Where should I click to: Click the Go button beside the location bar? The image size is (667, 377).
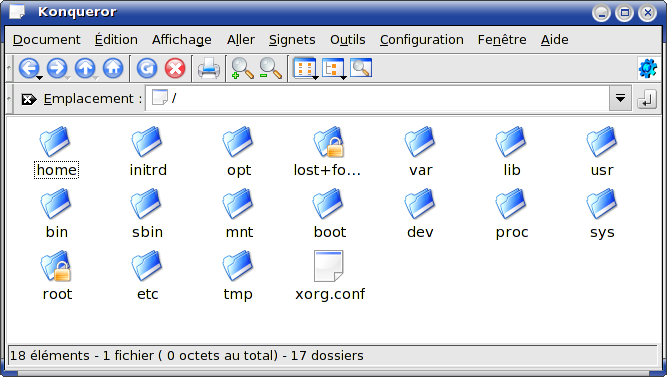(647, 99)
